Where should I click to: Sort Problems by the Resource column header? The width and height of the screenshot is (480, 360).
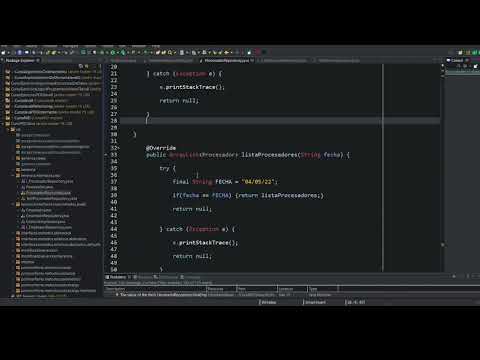point(222,289)
